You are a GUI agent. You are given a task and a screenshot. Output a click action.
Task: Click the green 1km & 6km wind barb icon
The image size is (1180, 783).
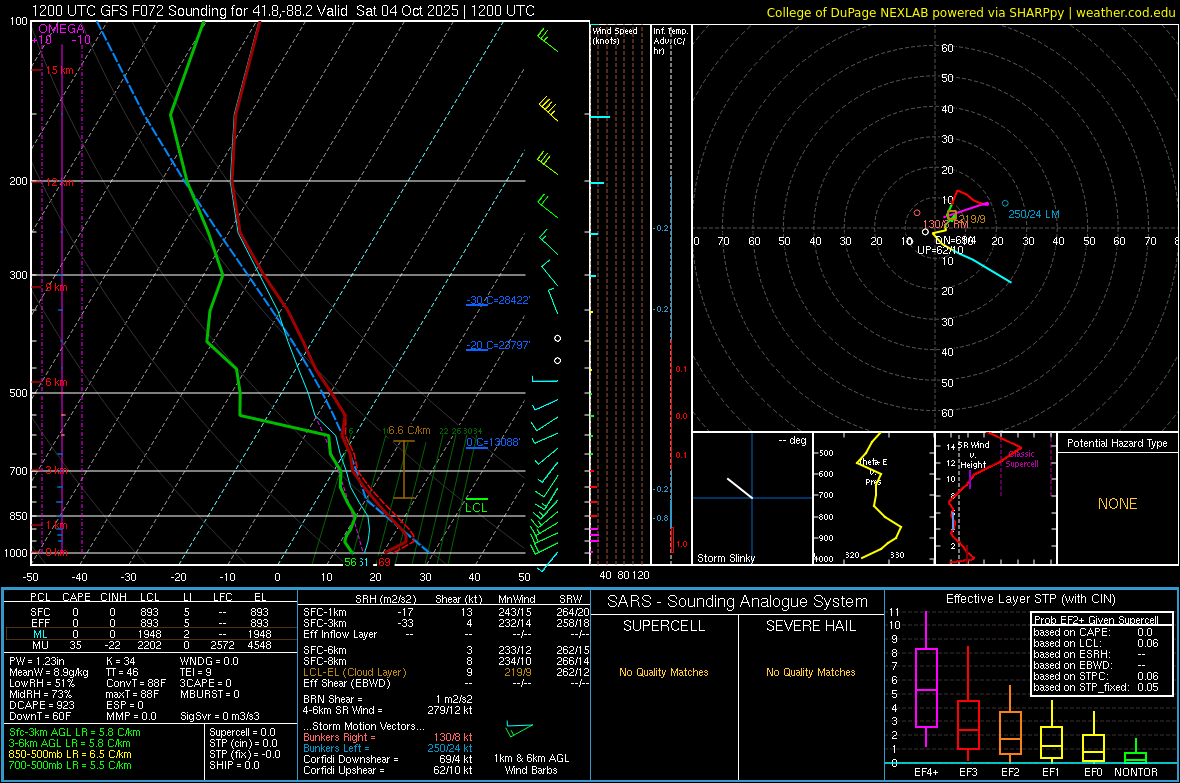[519, 730]
